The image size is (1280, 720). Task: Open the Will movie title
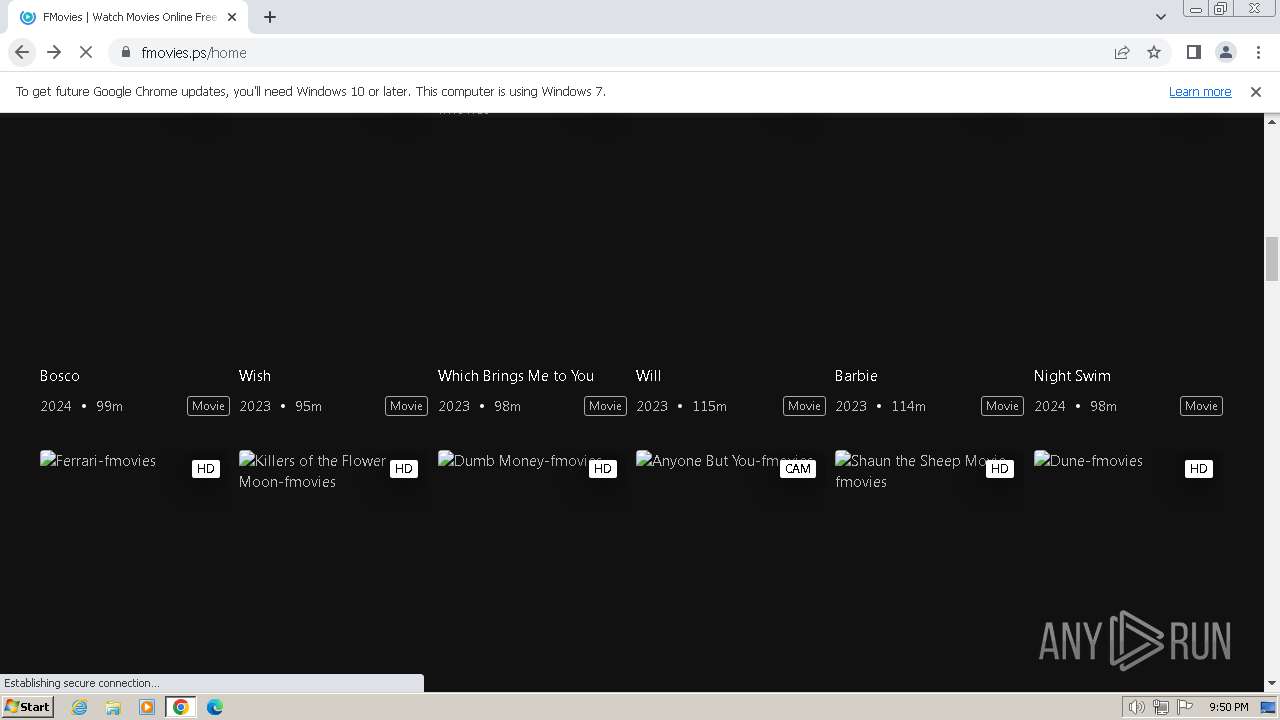649,376
